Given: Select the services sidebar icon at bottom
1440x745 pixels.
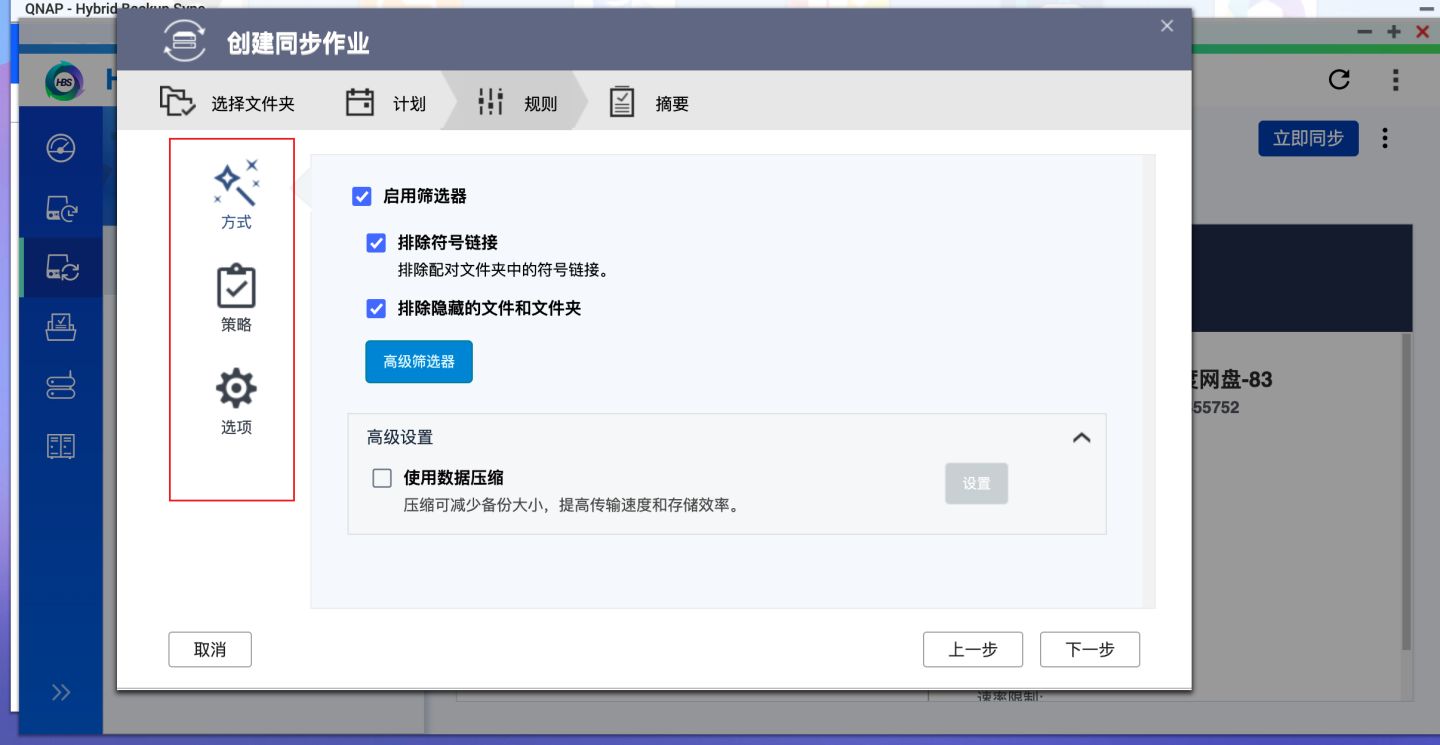Looking at the screenshot, I should pos(60,446).
